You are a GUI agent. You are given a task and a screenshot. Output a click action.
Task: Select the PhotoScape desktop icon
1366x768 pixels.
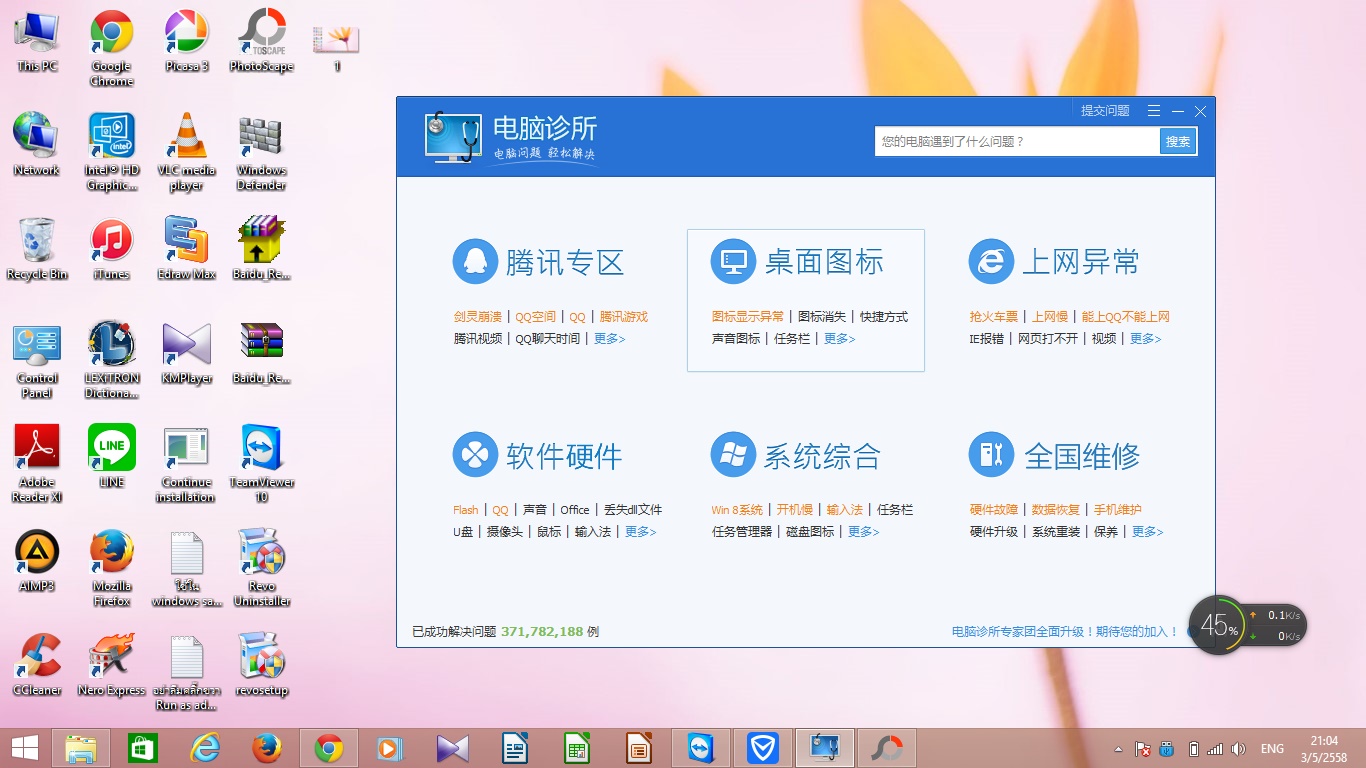pyautogui.click(x=262, y=40)
